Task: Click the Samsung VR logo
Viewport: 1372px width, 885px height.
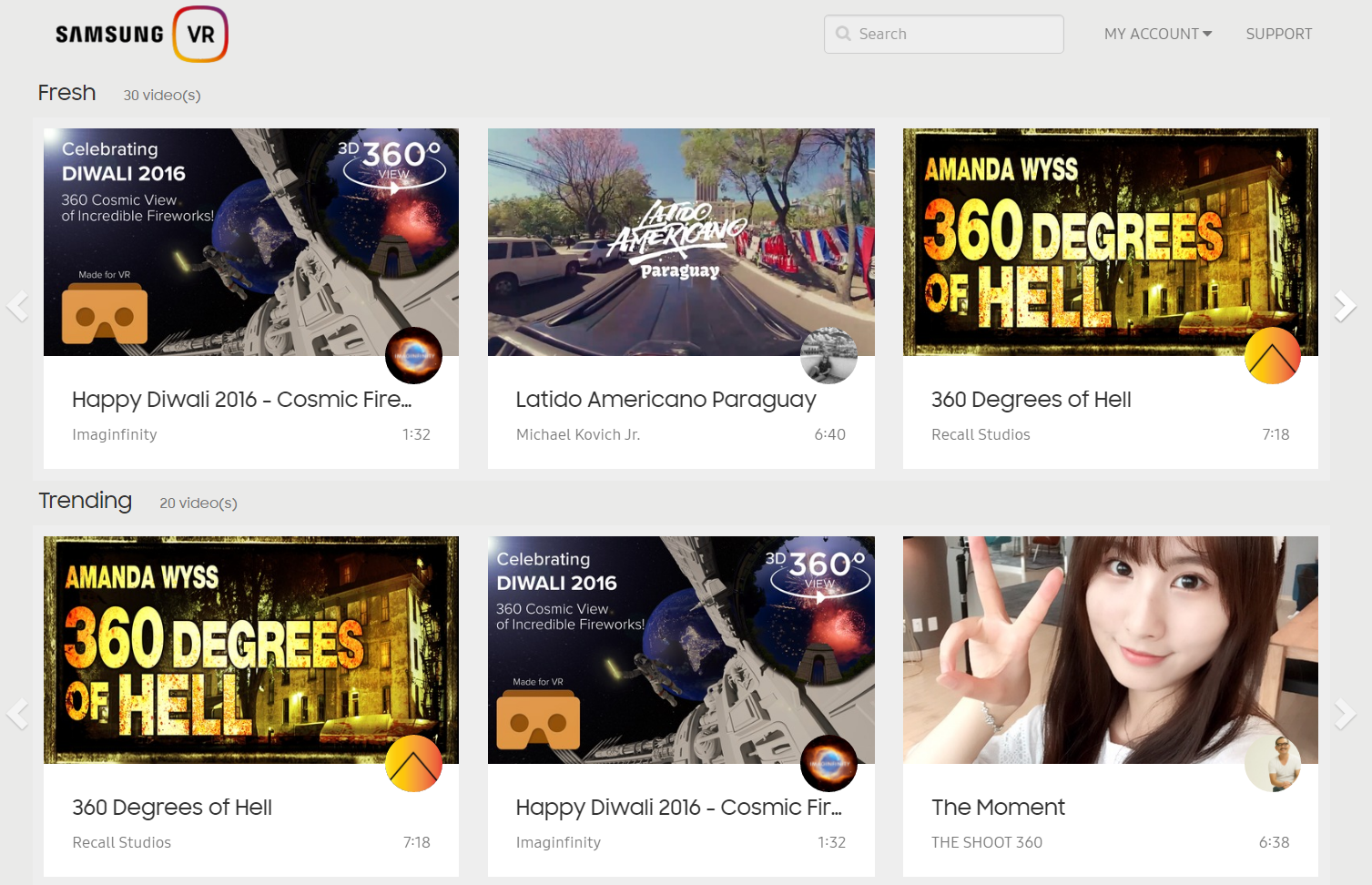Action: 141,35
